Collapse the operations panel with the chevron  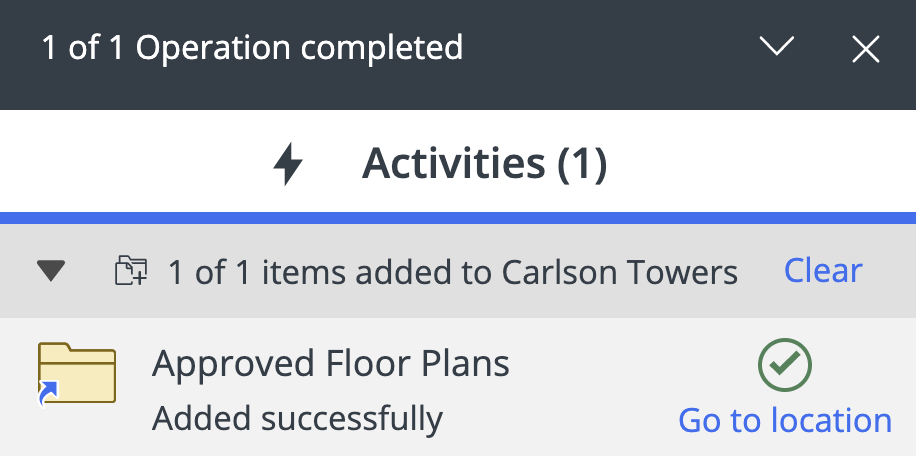tap(777, 47)
